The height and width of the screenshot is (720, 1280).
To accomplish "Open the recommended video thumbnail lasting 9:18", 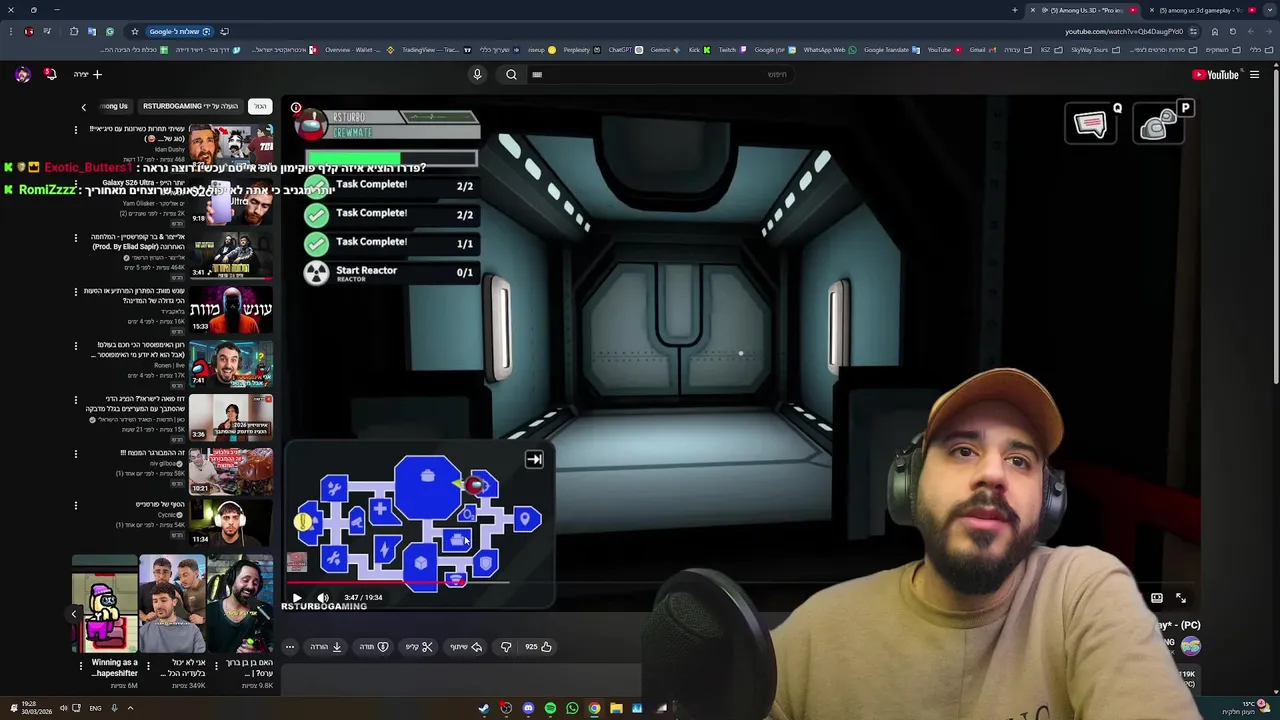I will coord(231,201).
